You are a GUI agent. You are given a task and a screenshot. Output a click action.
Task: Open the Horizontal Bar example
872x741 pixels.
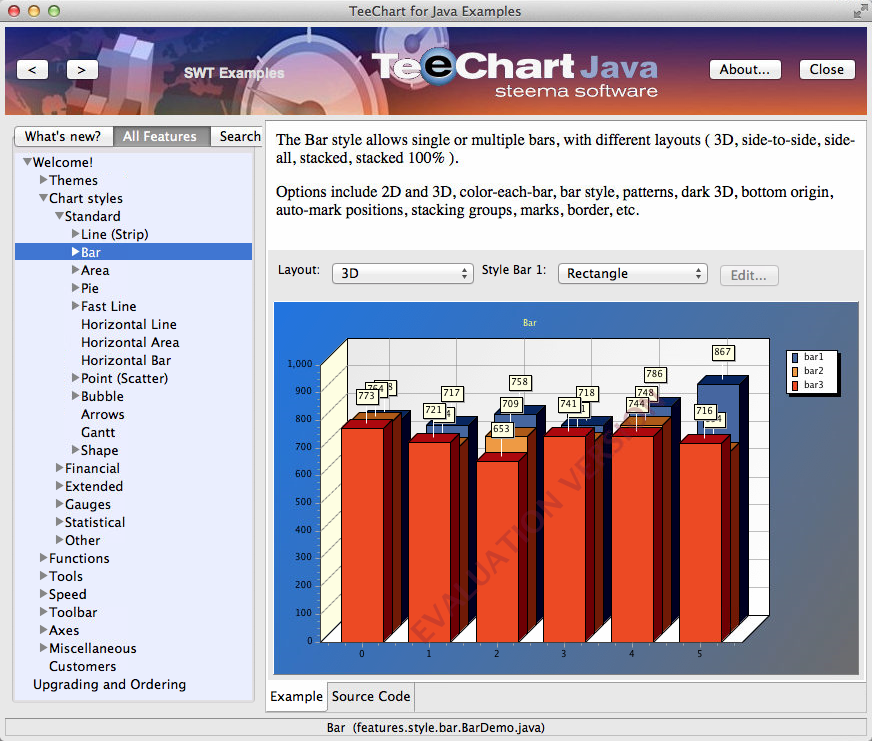pyautogui.click(x=126, y=360)
